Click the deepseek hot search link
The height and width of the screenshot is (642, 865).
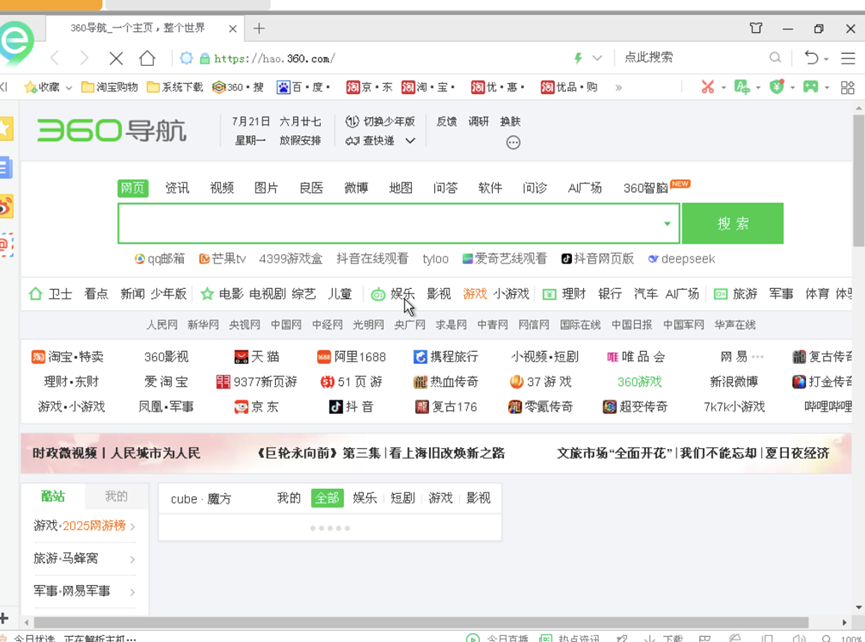tap(682, 259)
